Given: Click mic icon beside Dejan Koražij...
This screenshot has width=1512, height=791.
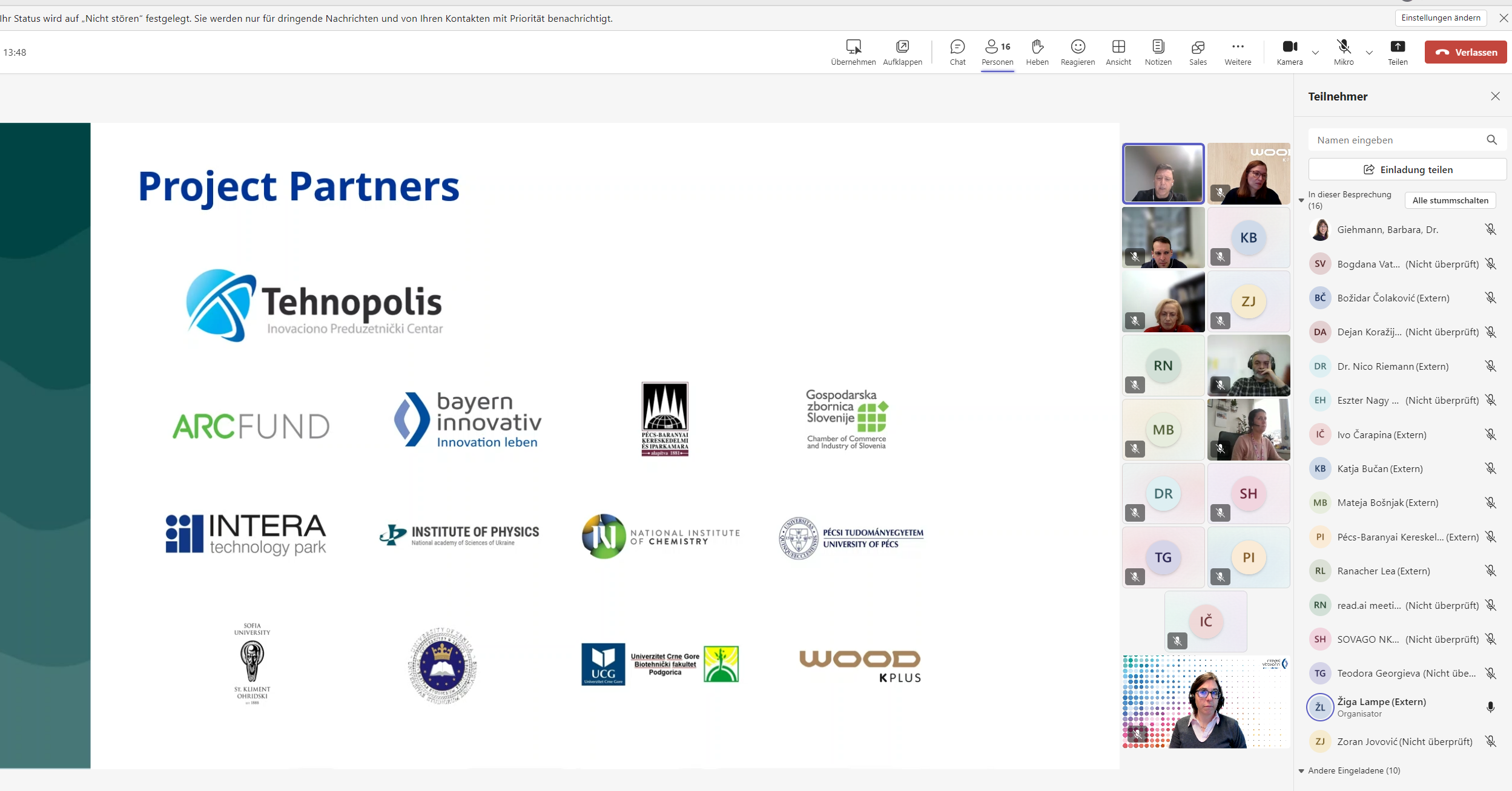Looking at the screenshot, I should (1490, 332).
